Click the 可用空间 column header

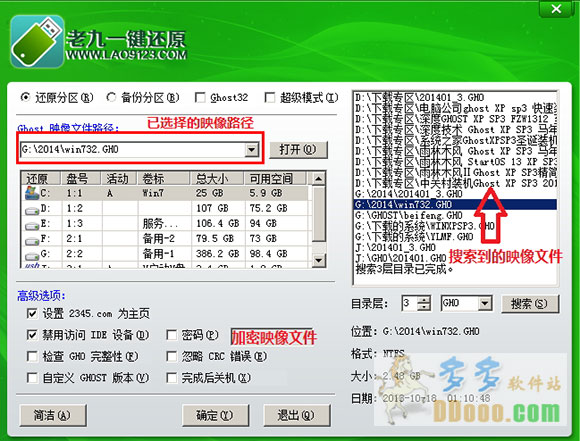(275, 179)
